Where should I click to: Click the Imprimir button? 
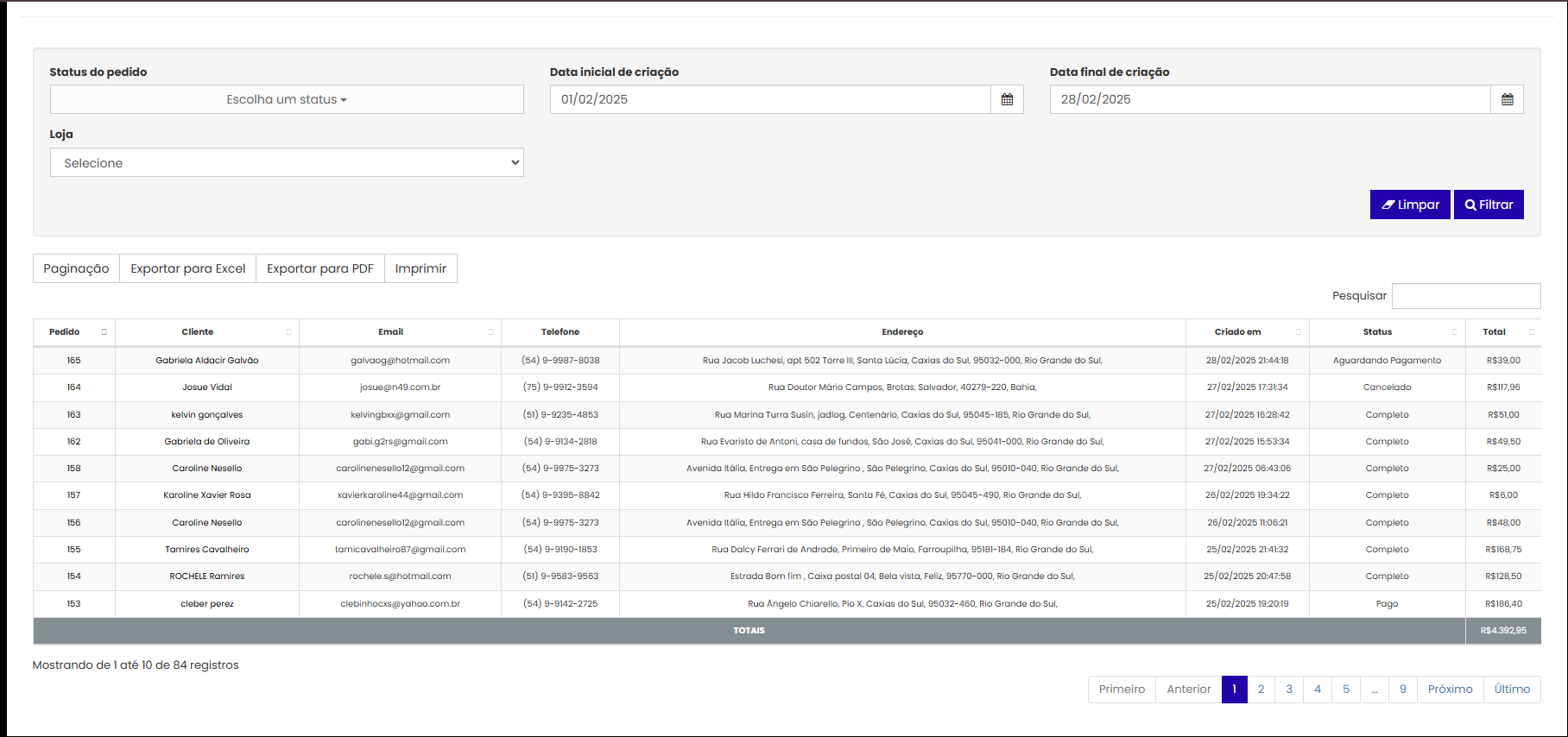(420, 268)
